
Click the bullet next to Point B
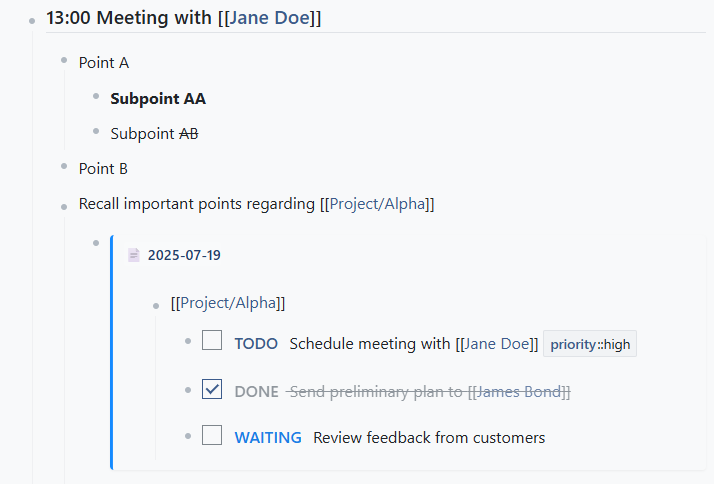(64, 167)
